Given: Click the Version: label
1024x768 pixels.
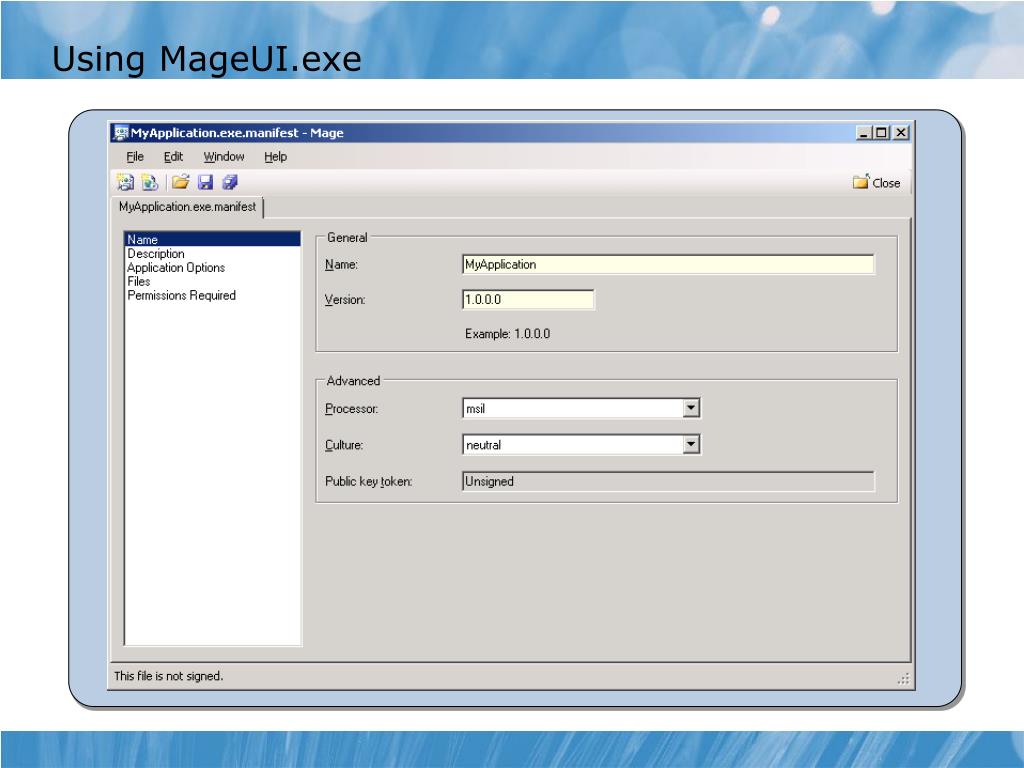Looking at the screenshot, I should (345, 300).
